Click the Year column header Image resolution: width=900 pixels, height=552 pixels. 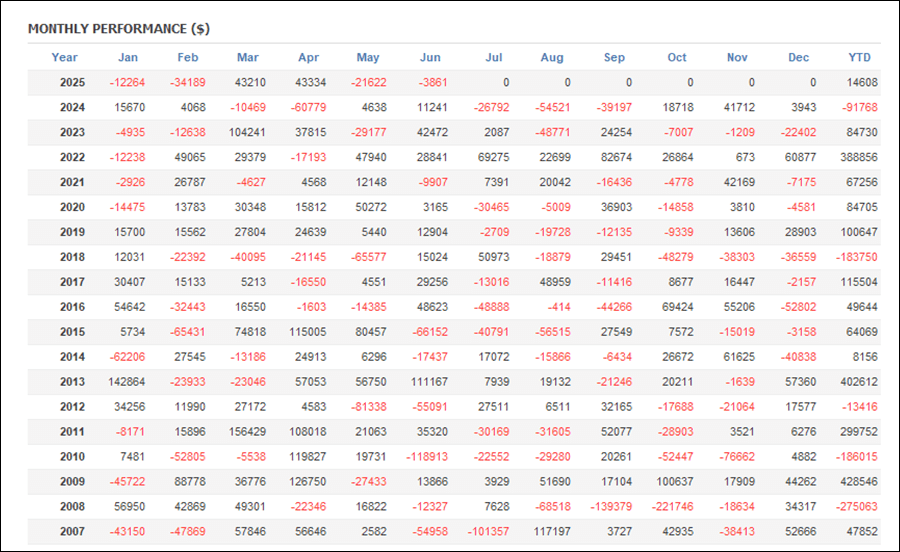[x=64, y=57]
